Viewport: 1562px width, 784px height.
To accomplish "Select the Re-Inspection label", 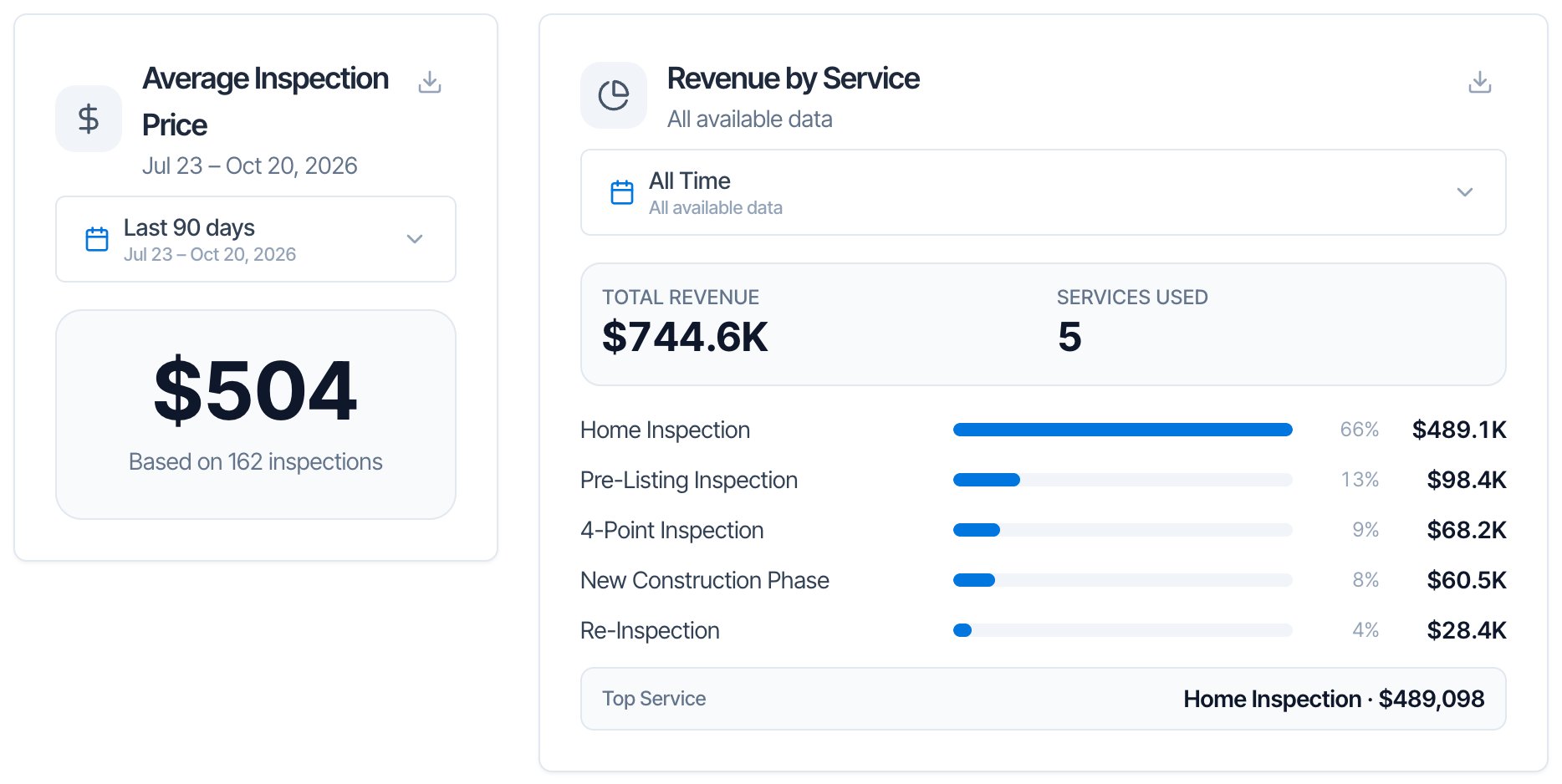I will (650, 630).
